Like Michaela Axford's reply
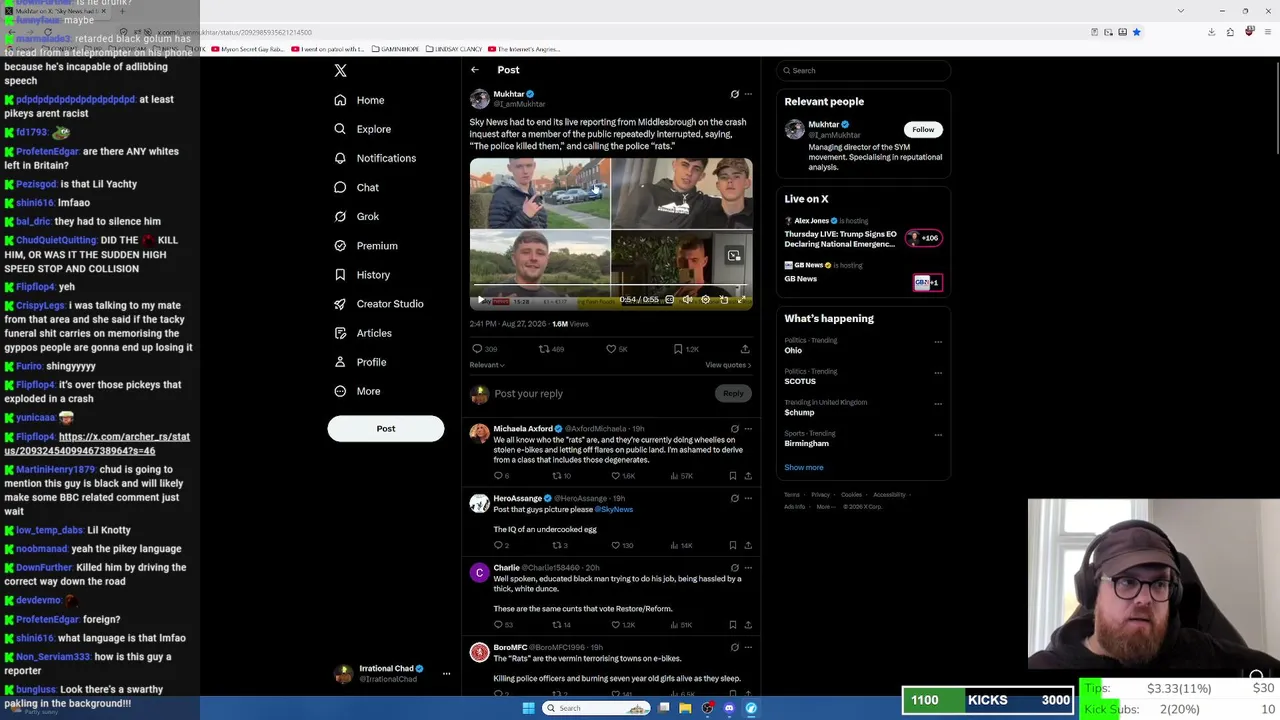The image size is (1280, 720). (616, 476)
